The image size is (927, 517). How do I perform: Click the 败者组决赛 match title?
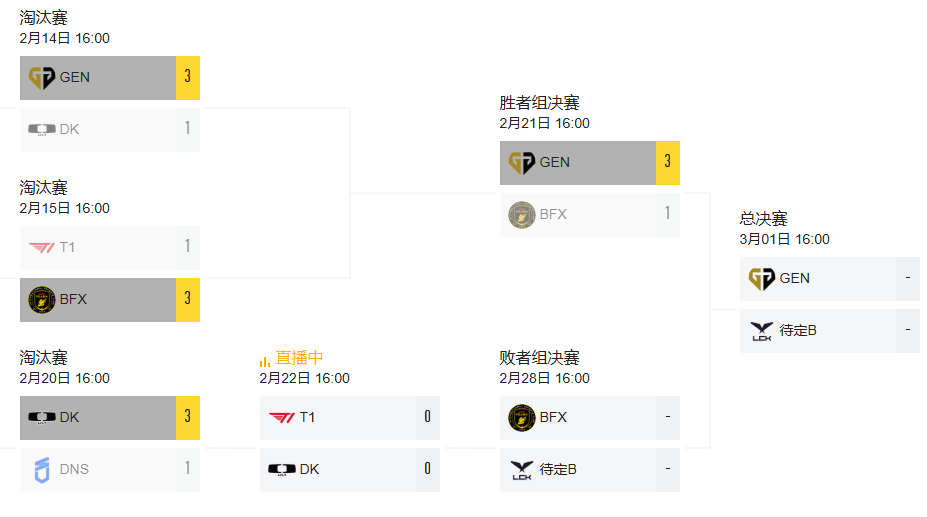tap(539, 358)
